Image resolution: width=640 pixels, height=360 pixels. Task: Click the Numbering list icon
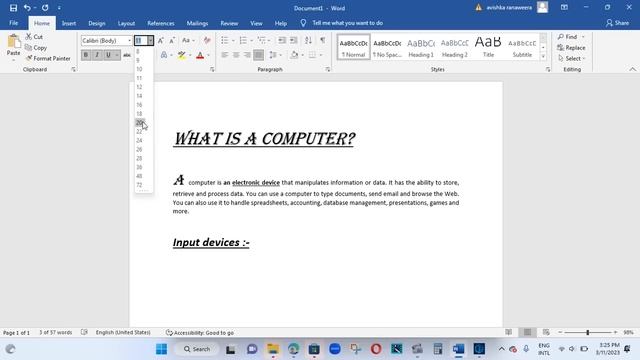[243, 40]
